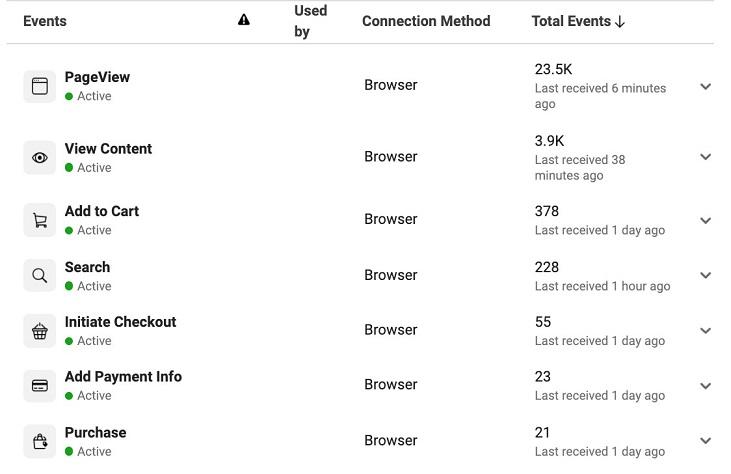Expand the Search event row chevron
The width and height of the screenshot is (731, 474).
(x=705, y=276)
